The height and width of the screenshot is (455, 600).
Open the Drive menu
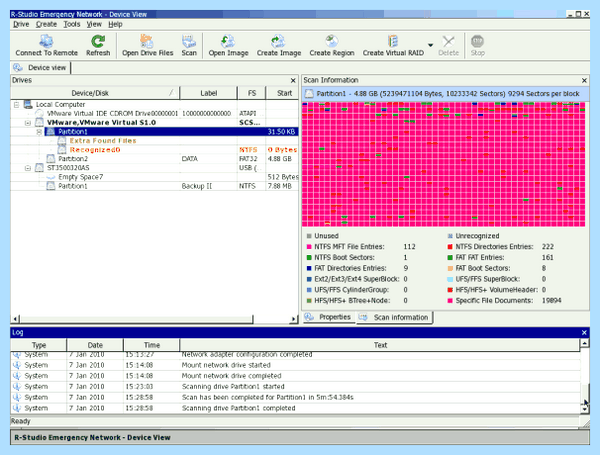(x=21, y=24)
